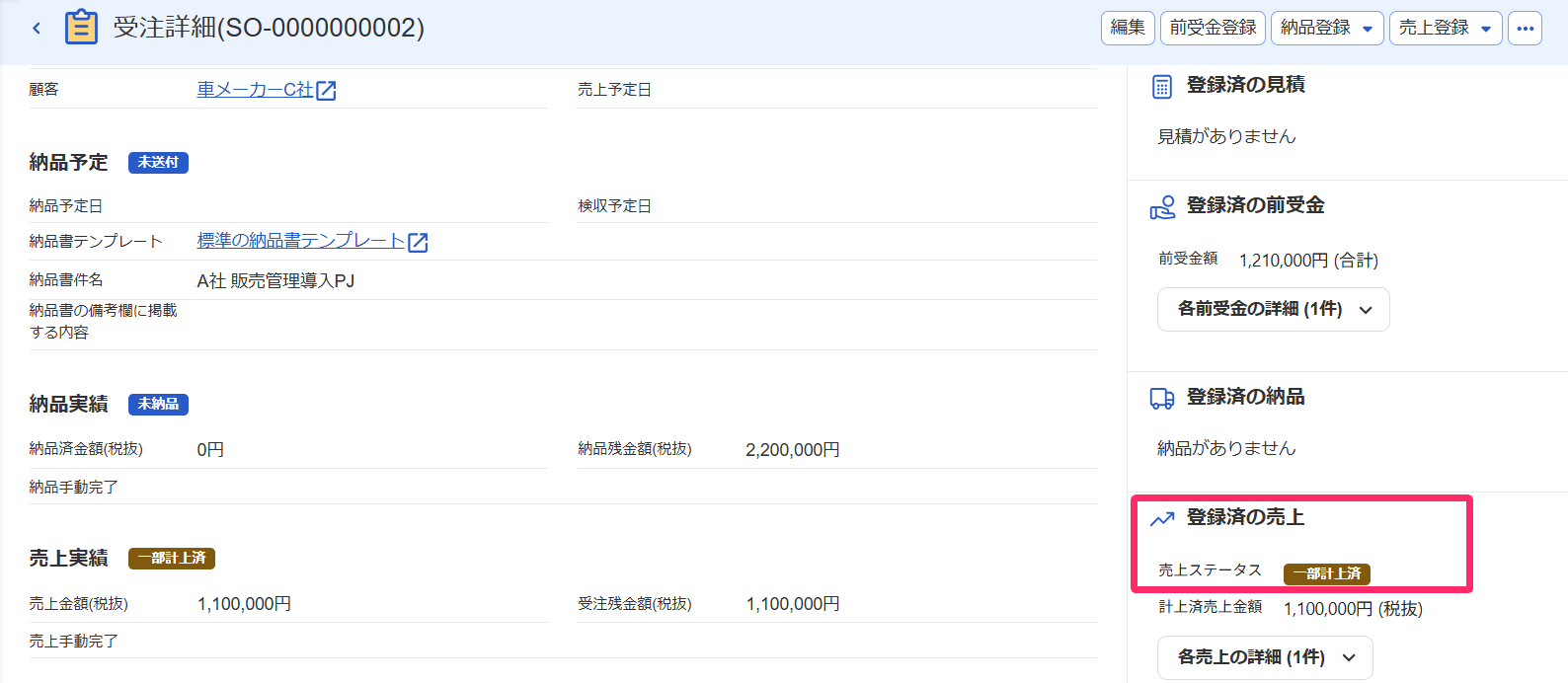Click the 登録済の納品 heading
Image resolution: width=1568 pixels, height=683 pixels.
click(x=1245, y=397)
